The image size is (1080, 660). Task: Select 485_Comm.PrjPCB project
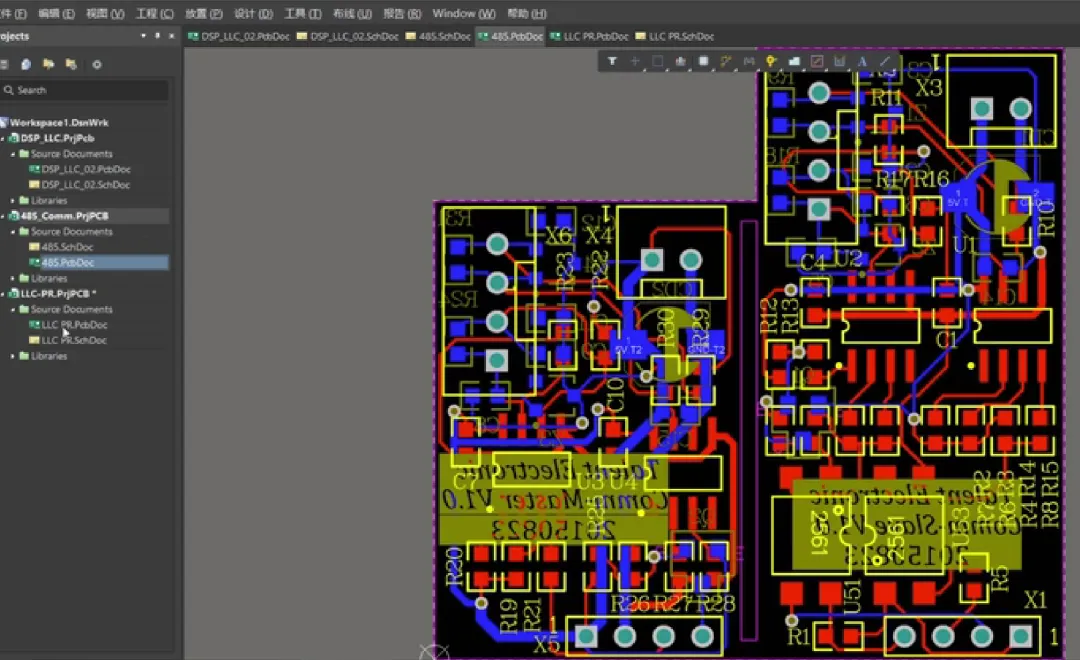tap(63, 216)
